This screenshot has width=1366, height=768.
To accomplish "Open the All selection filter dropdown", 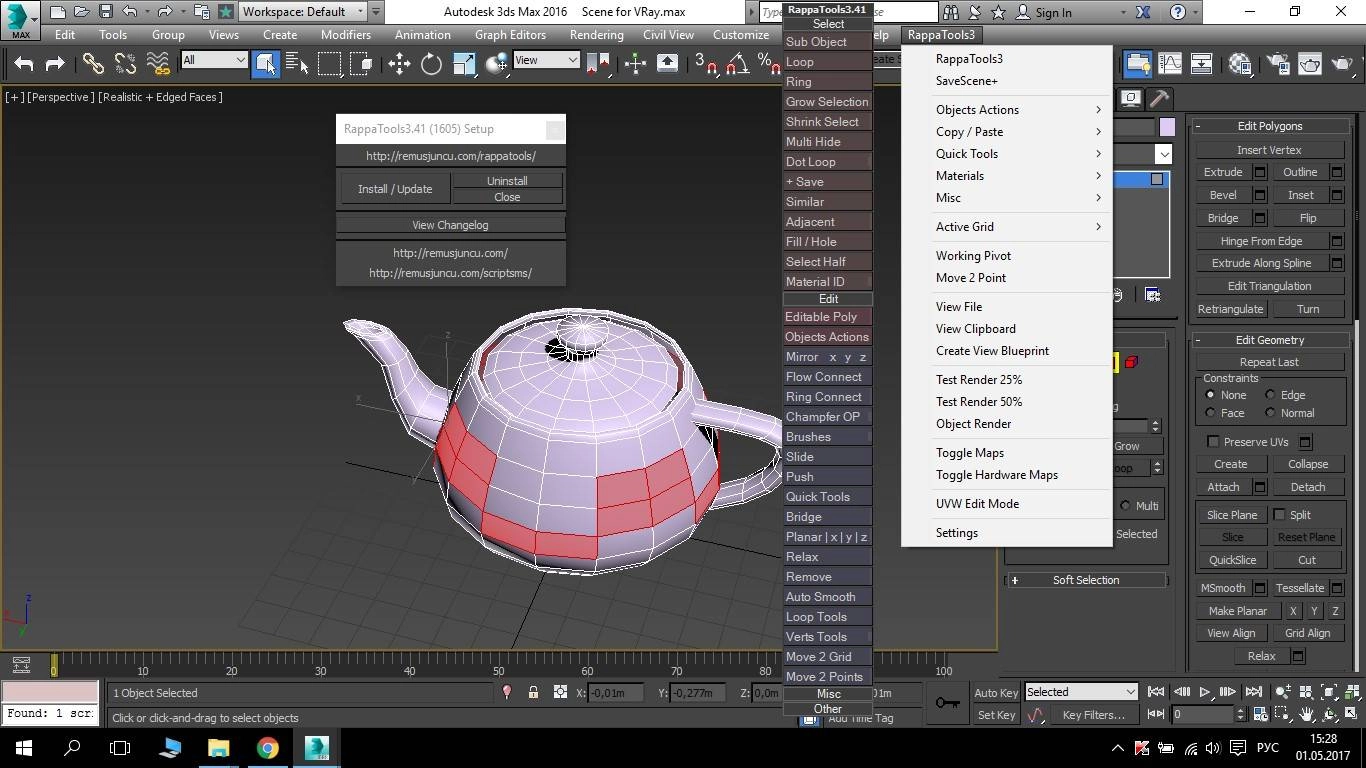I will [214, 60].
